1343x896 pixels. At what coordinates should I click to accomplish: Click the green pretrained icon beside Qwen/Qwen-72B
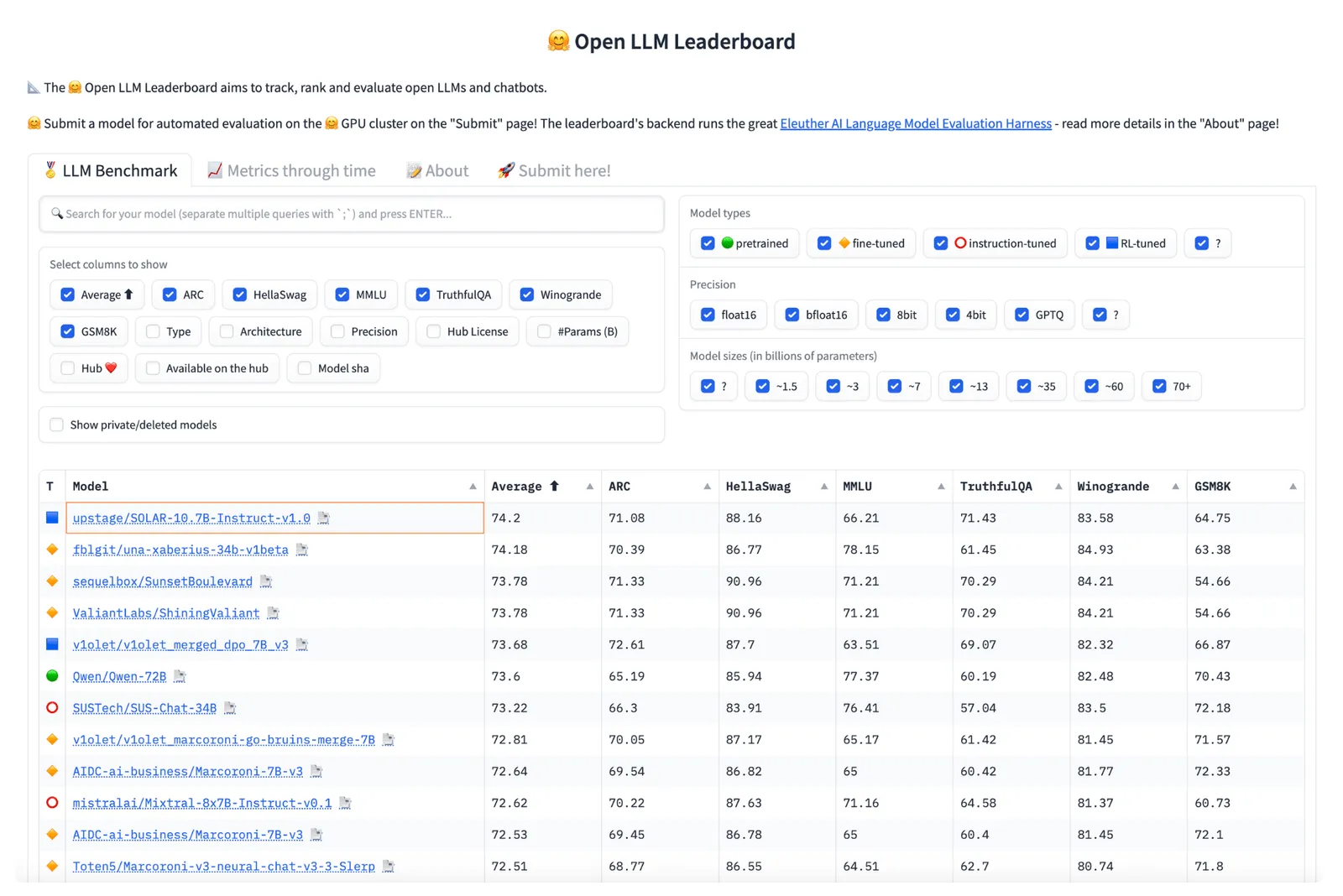[51, 676]
